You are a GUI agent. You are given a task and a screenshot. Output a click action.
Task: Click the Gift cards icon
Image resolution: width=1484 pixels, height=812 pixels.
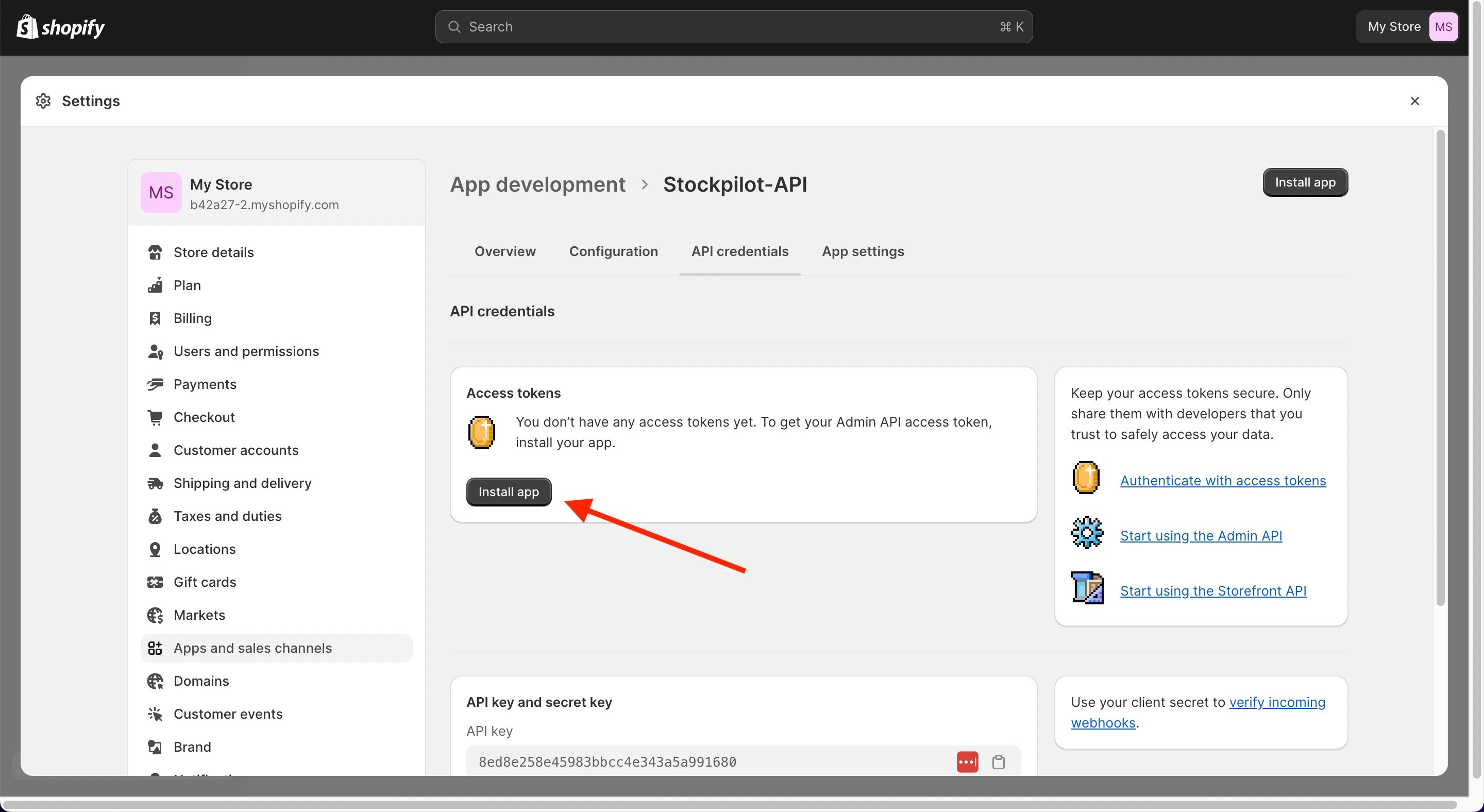coord(155,582)
